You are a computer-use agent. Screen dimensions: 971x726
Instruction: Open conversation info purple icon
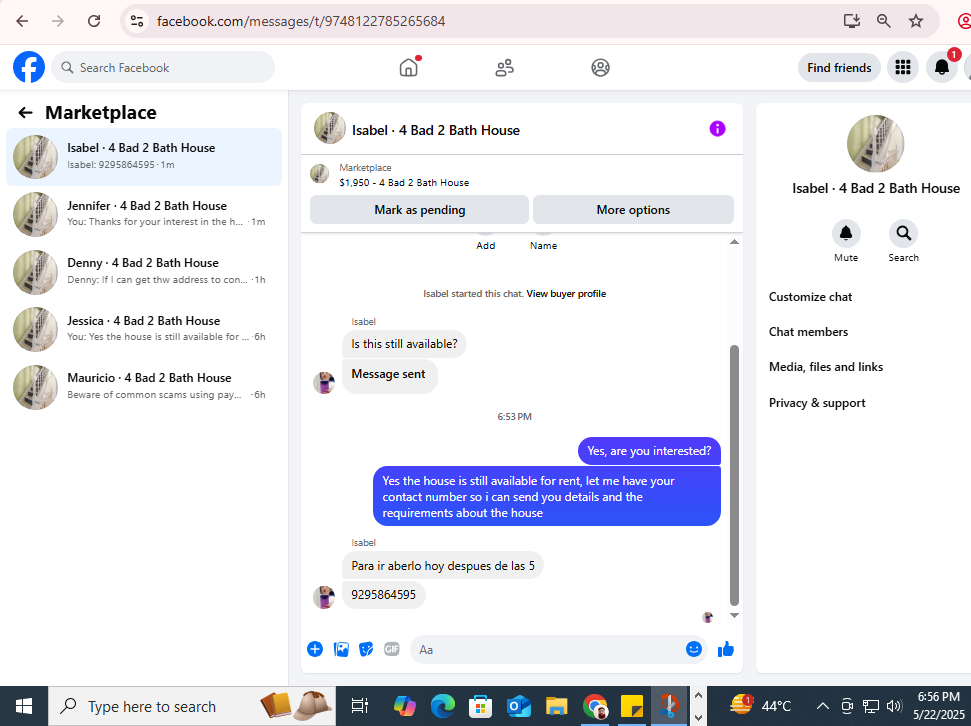click(x=717, y=129)
